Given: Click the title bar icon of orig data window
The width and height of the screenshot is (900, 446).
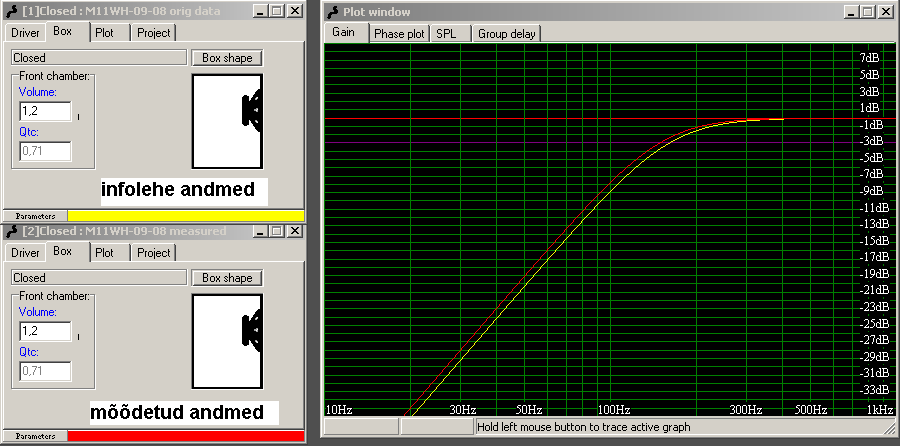Looking at the screenshot, I should coord(10,10).
